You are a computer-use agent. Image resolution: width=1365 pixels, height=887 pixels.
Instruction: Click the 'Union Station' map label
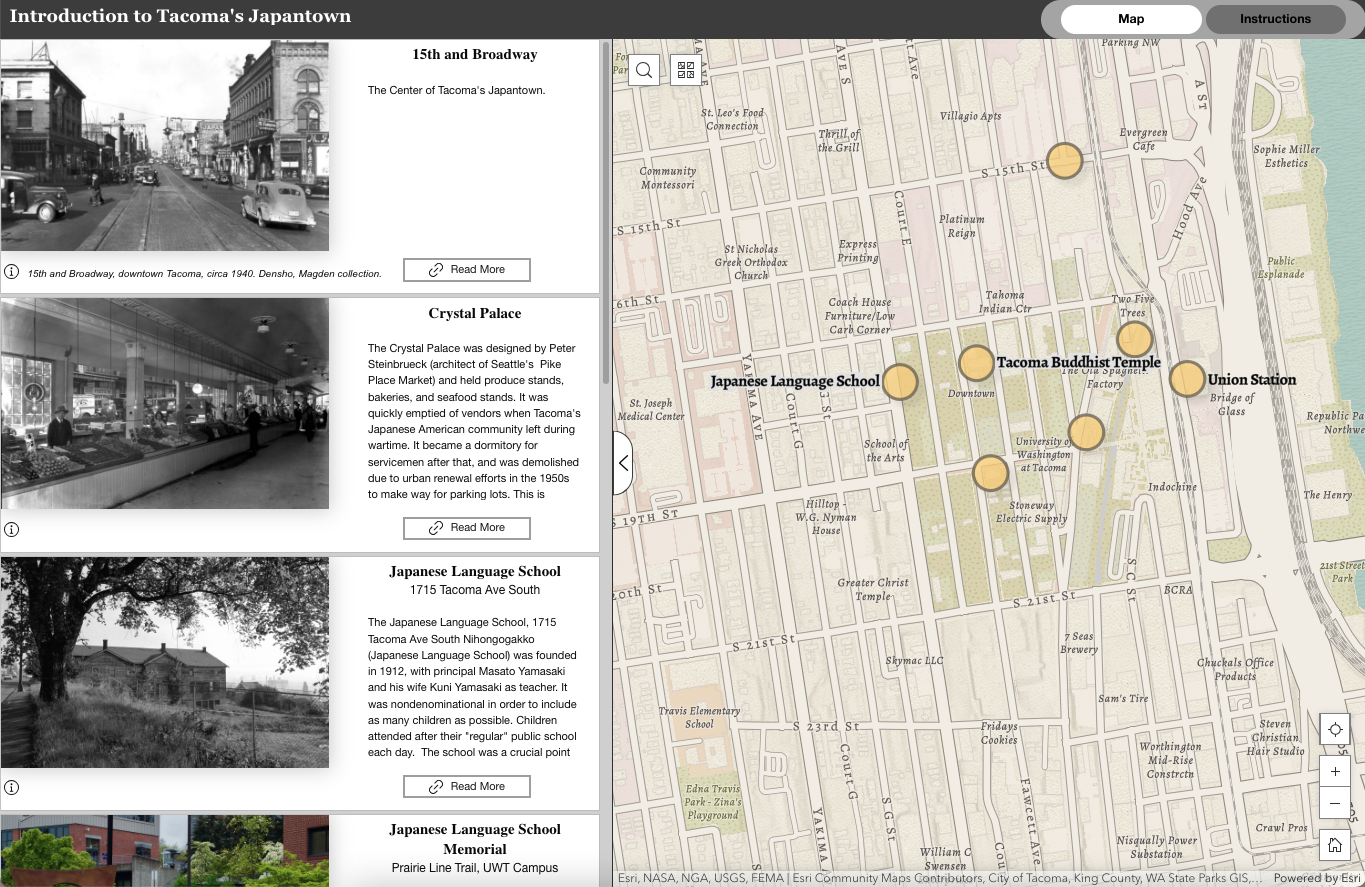point(1252,380)
